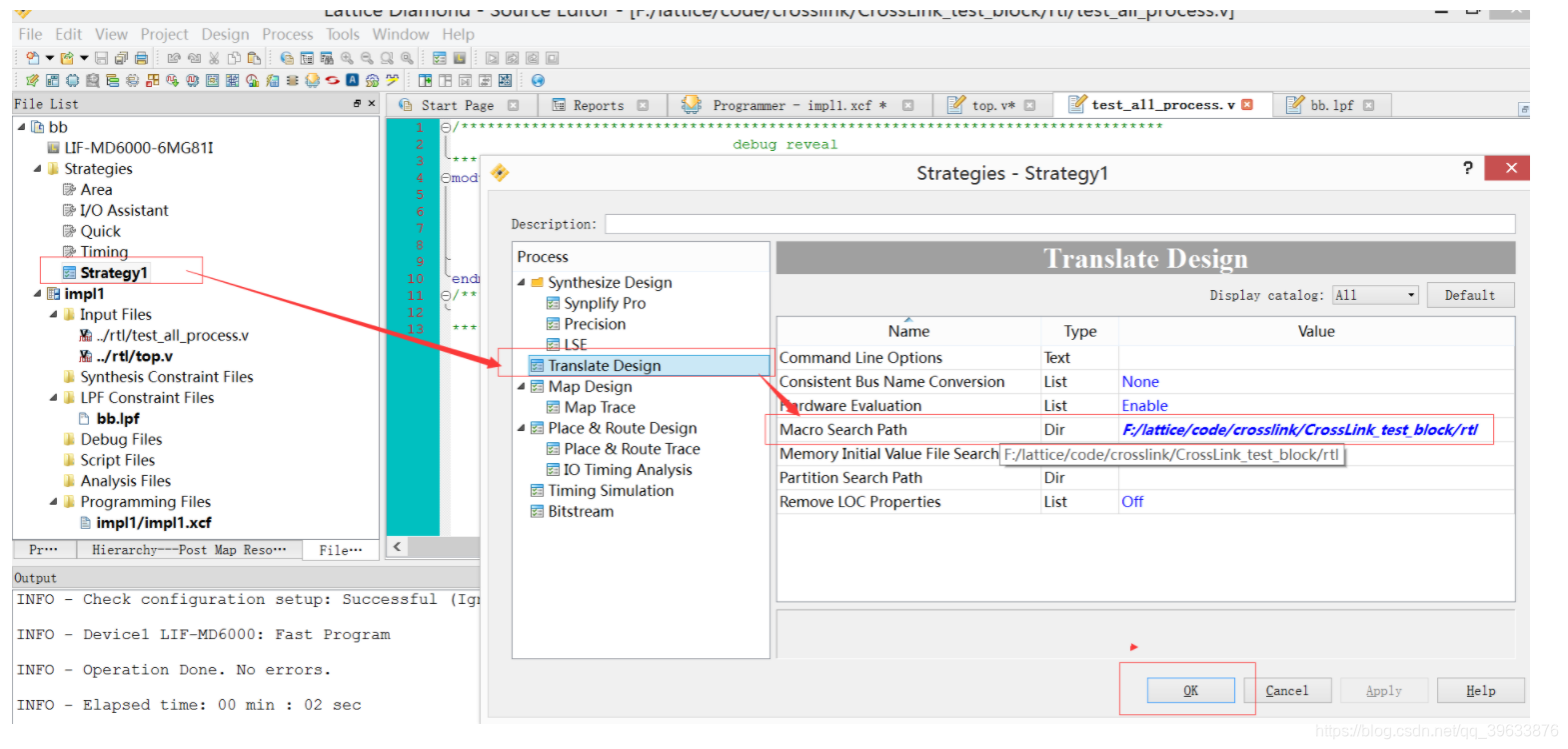The width and height of the screenshot is (1568, 749).
Task: Click the Save toolbar icon
Action: (x=101, y=58)
